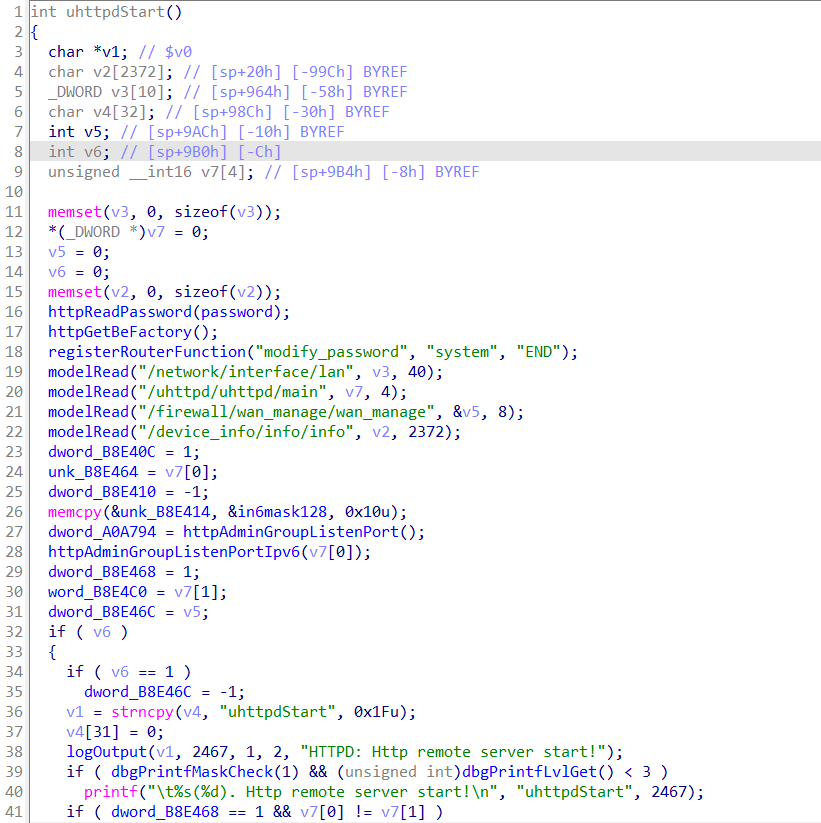This screenshot has width=821, height=823.
Task: Click the "END" string argument
Action: pyautogui.click(x=538, y=352)
